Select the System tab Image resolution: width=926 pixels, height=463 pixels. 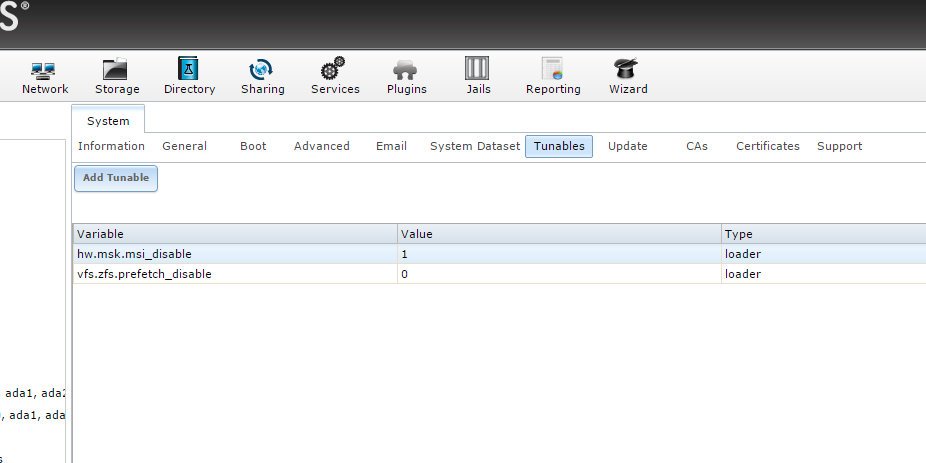click(108, 120)
